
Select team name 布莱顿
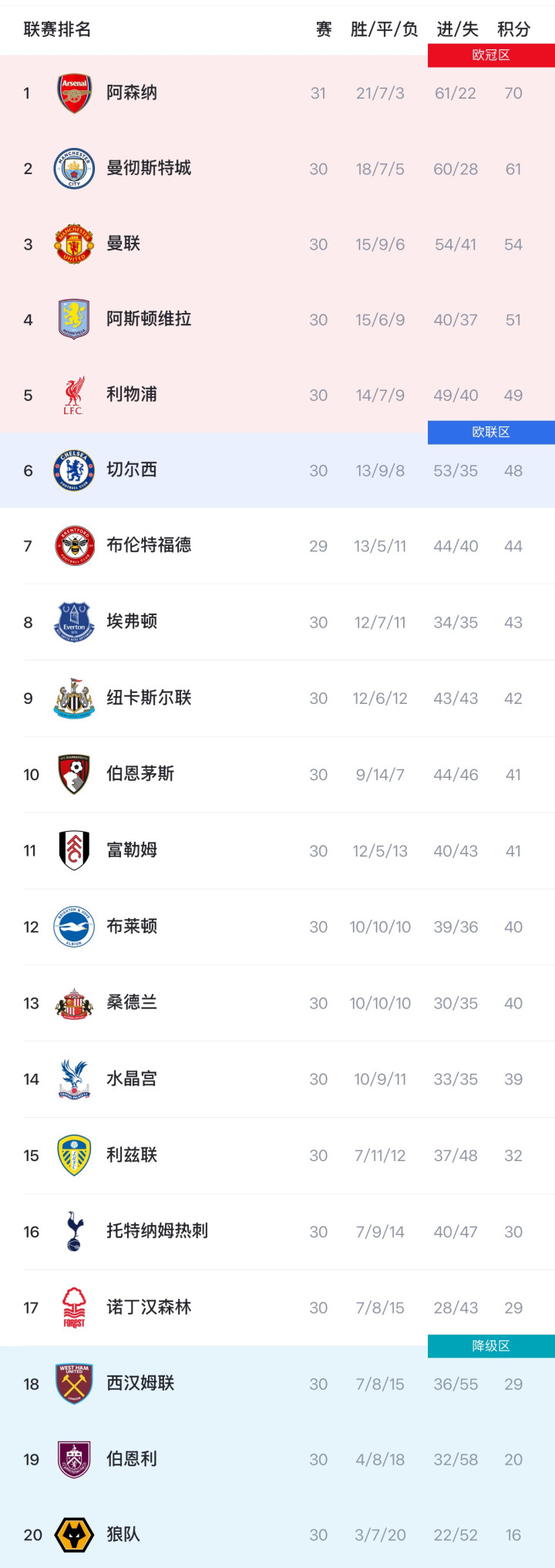coord(132,927)
